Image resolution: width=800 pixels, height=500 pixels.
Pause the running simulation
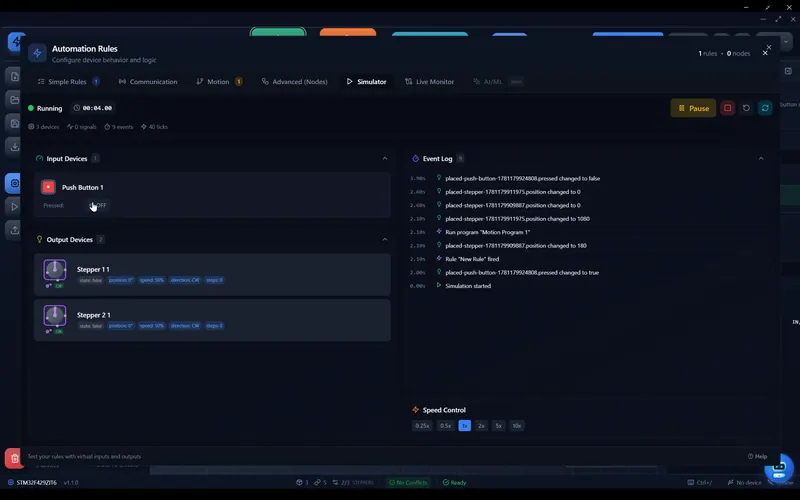coord(693,108)
